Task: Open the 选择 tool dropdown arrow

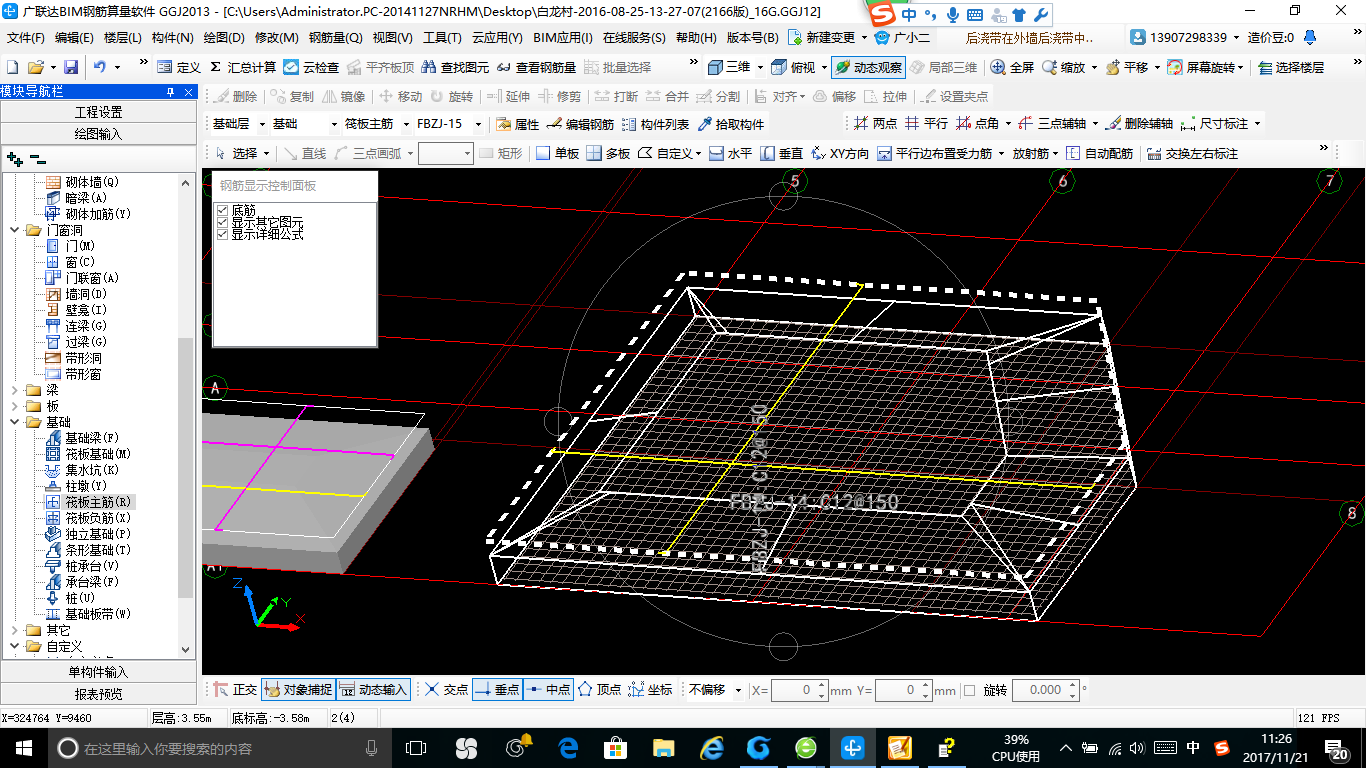Action: [266, 153]
